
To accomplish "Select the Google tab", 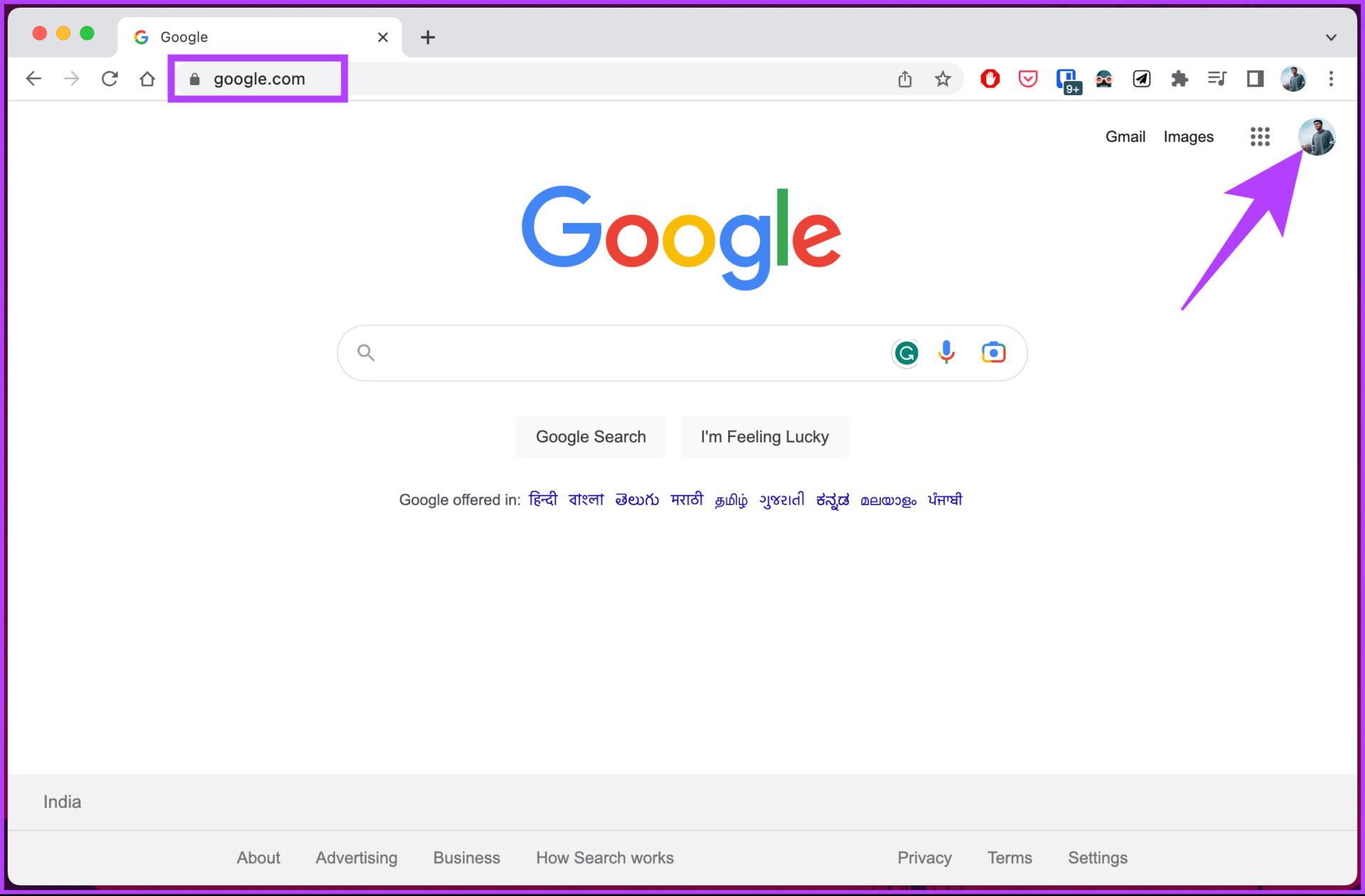I will click(259, 37).
